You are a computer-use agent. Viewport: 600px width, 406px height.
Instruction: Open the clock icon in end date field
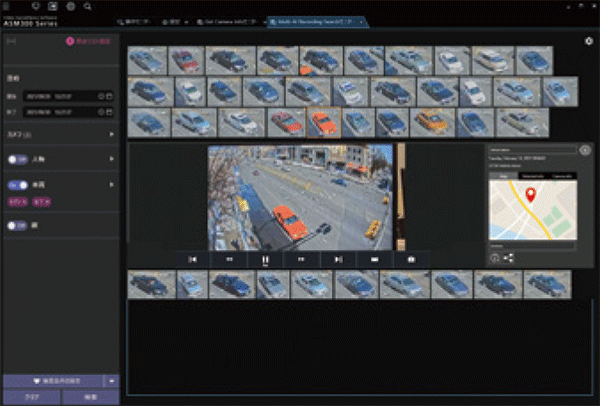[x=101, y=112]
